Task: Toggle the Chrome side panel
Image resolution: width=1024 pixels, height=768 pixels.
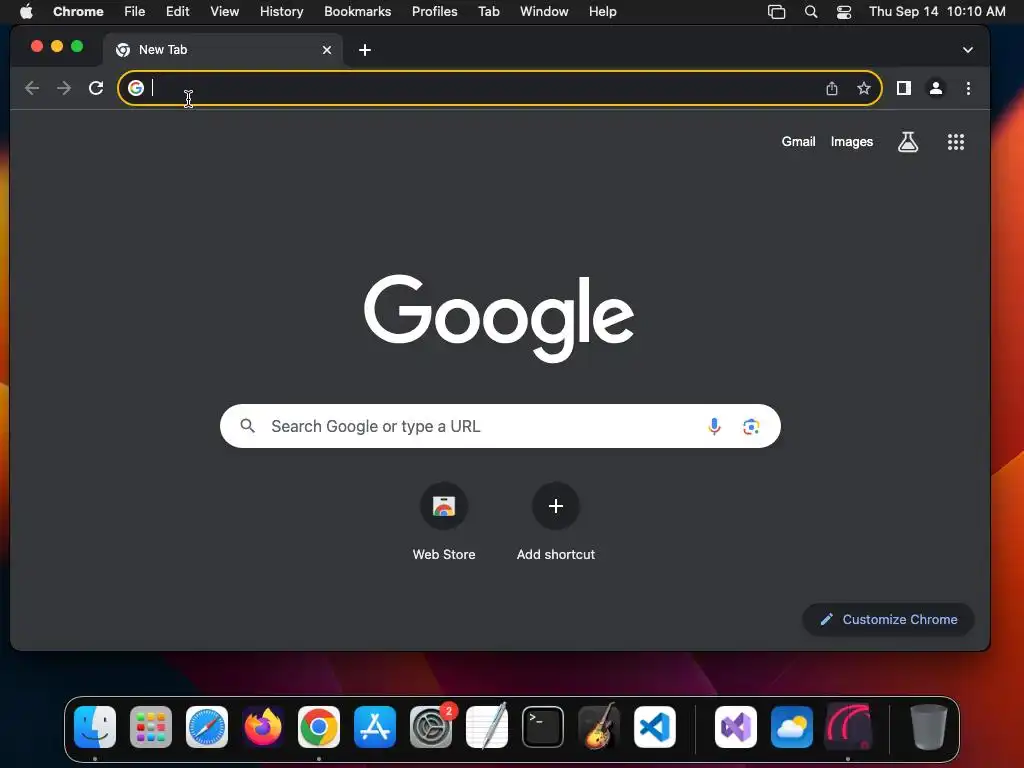Action: pos(904,88)
